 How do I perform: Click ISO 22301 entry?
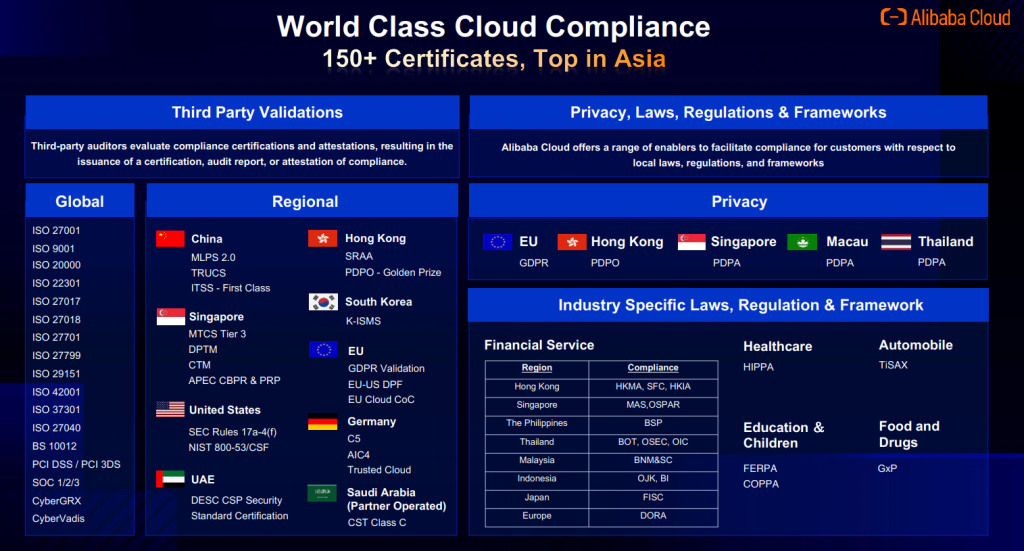[56, 283]
